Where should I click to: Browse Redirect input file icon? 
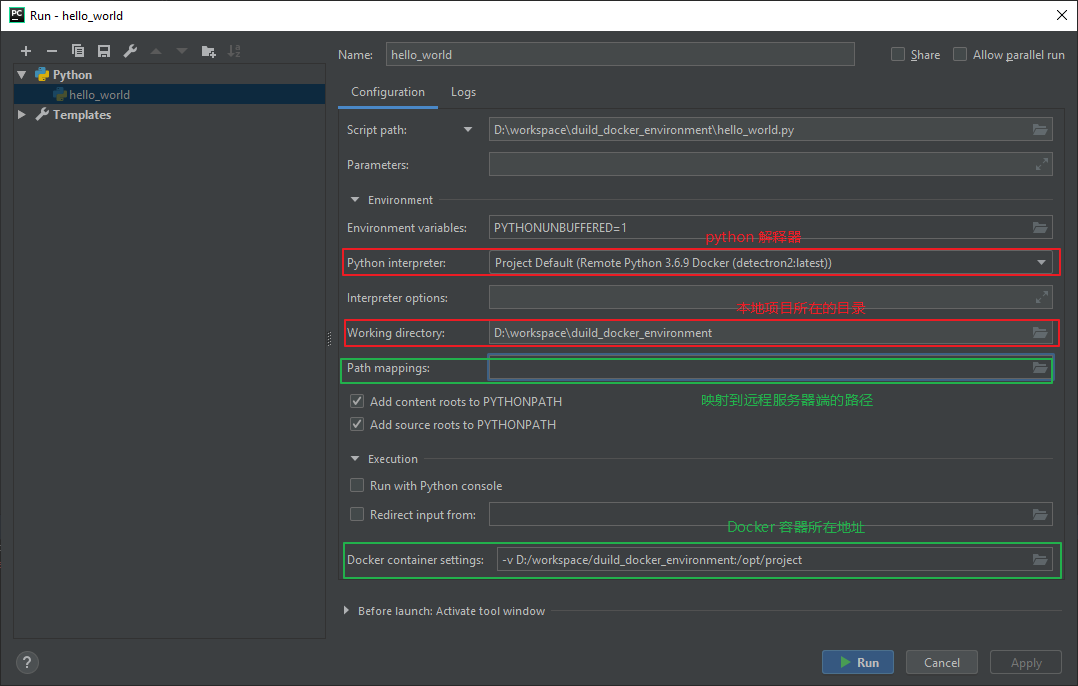(1040, 514)
